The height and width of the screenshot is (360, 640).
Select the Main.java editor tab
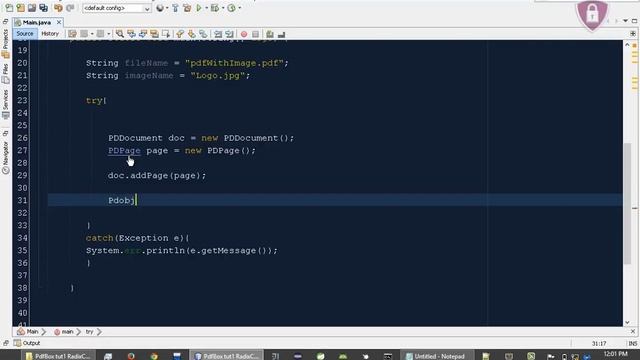(36, 22)
